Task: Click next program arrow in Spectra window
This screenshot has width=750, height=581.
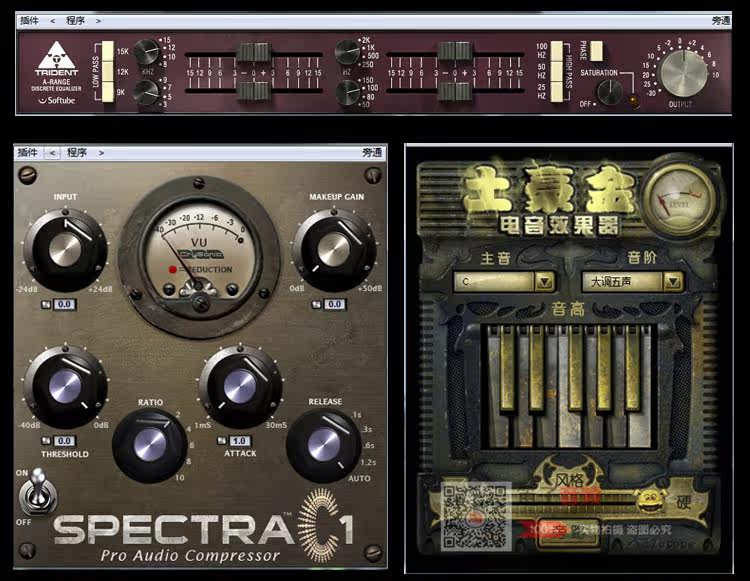Action: [x=101, y=153]
